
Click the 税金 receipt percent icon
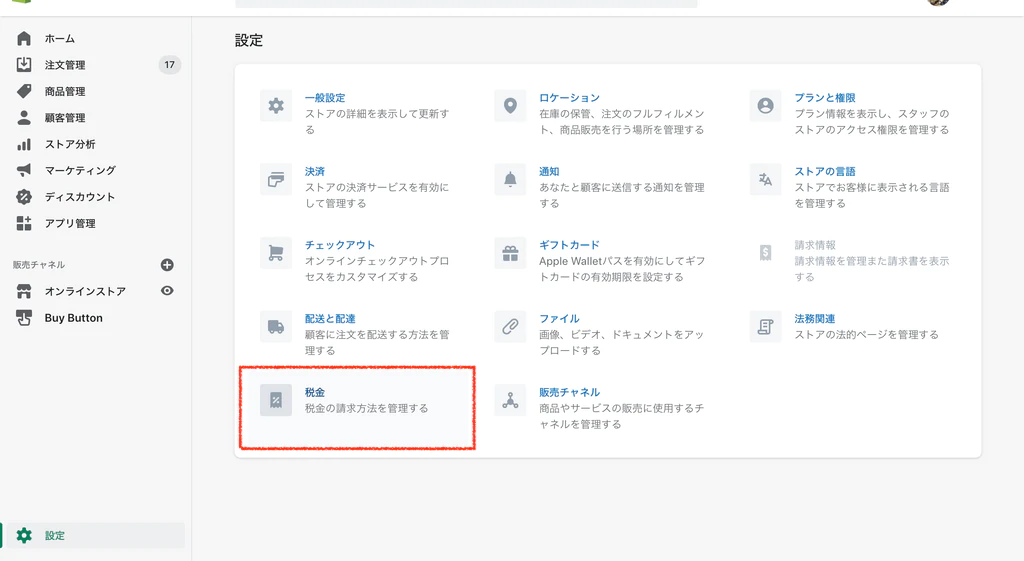point(276,400)
